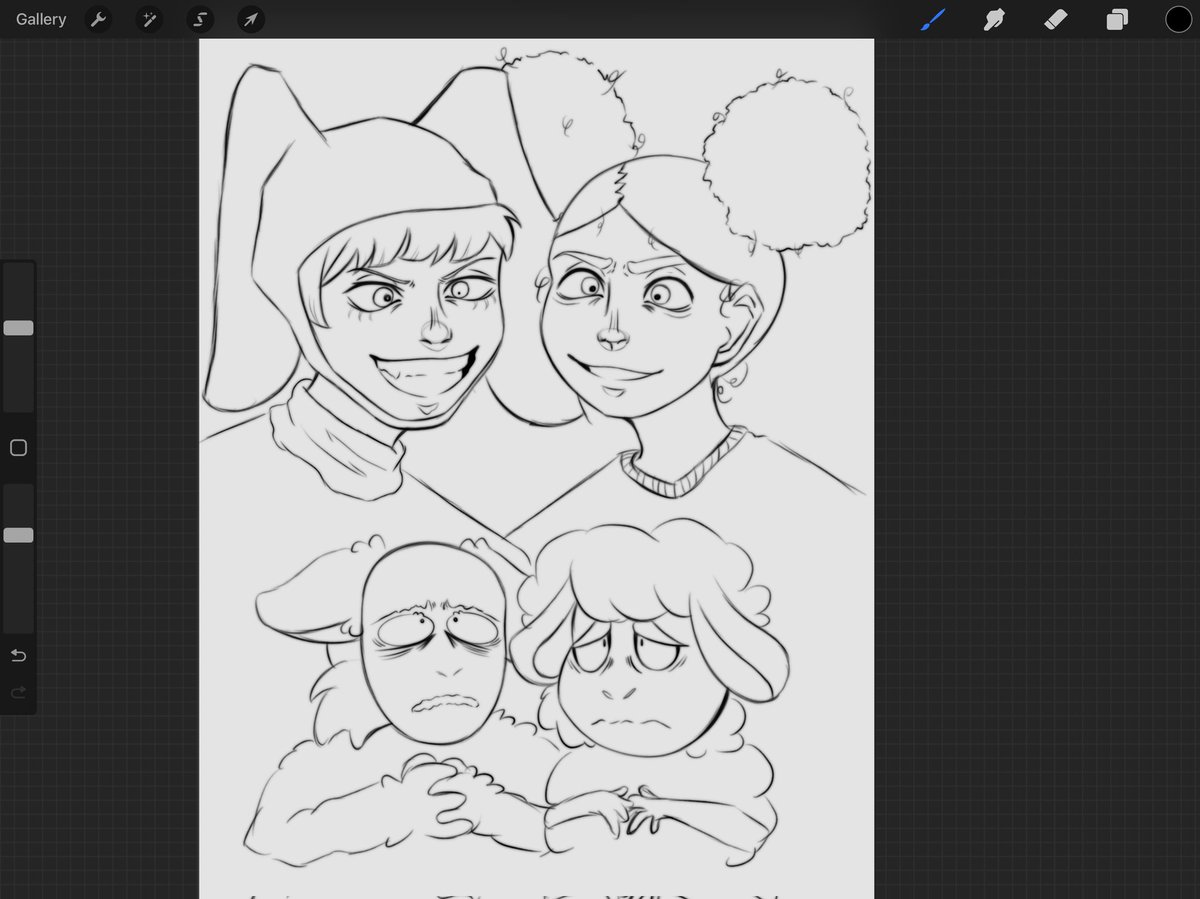
Task: Select the Eraser tool
Action: point(1056,19)
